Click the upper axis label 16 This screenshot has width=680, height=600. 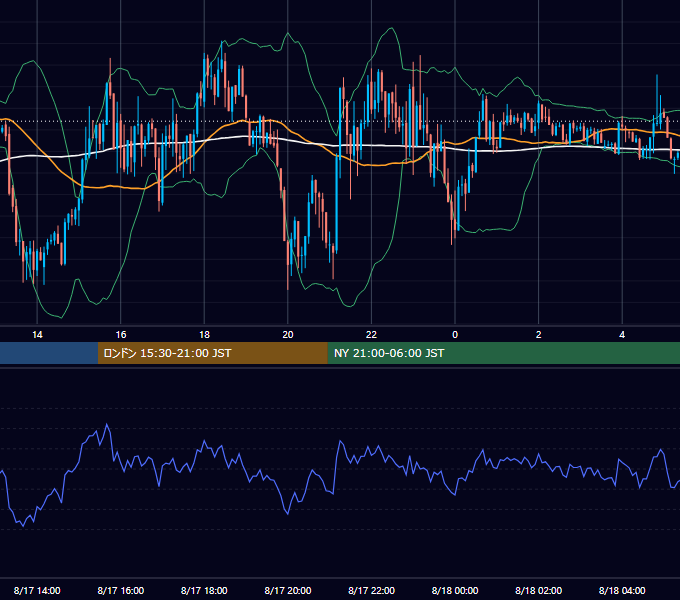(121, 335)
